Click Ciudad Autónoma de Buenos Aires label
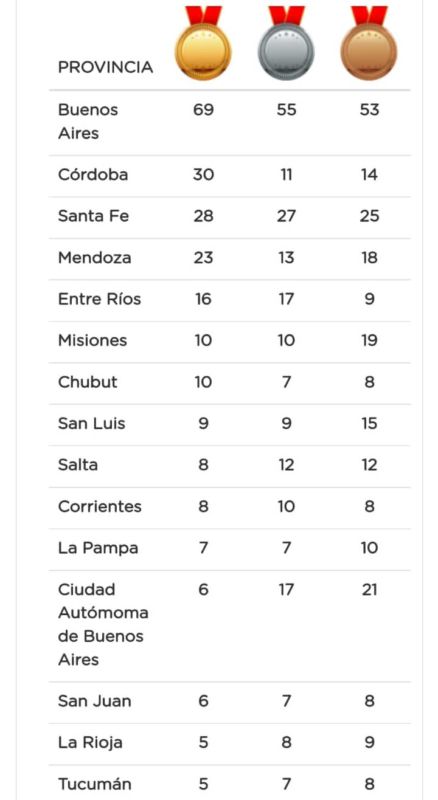The image size is (438, 800). tap(103, 625)
